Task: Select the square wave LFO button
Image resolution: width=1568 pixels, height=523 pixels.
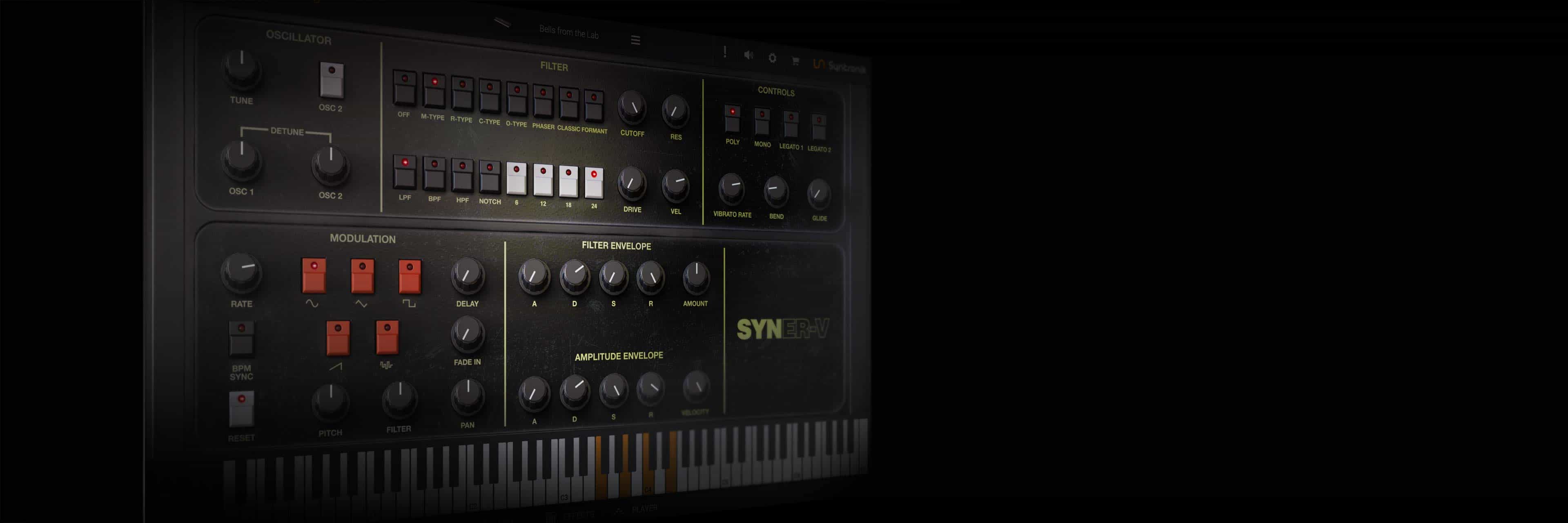Action: coord(410,277)
